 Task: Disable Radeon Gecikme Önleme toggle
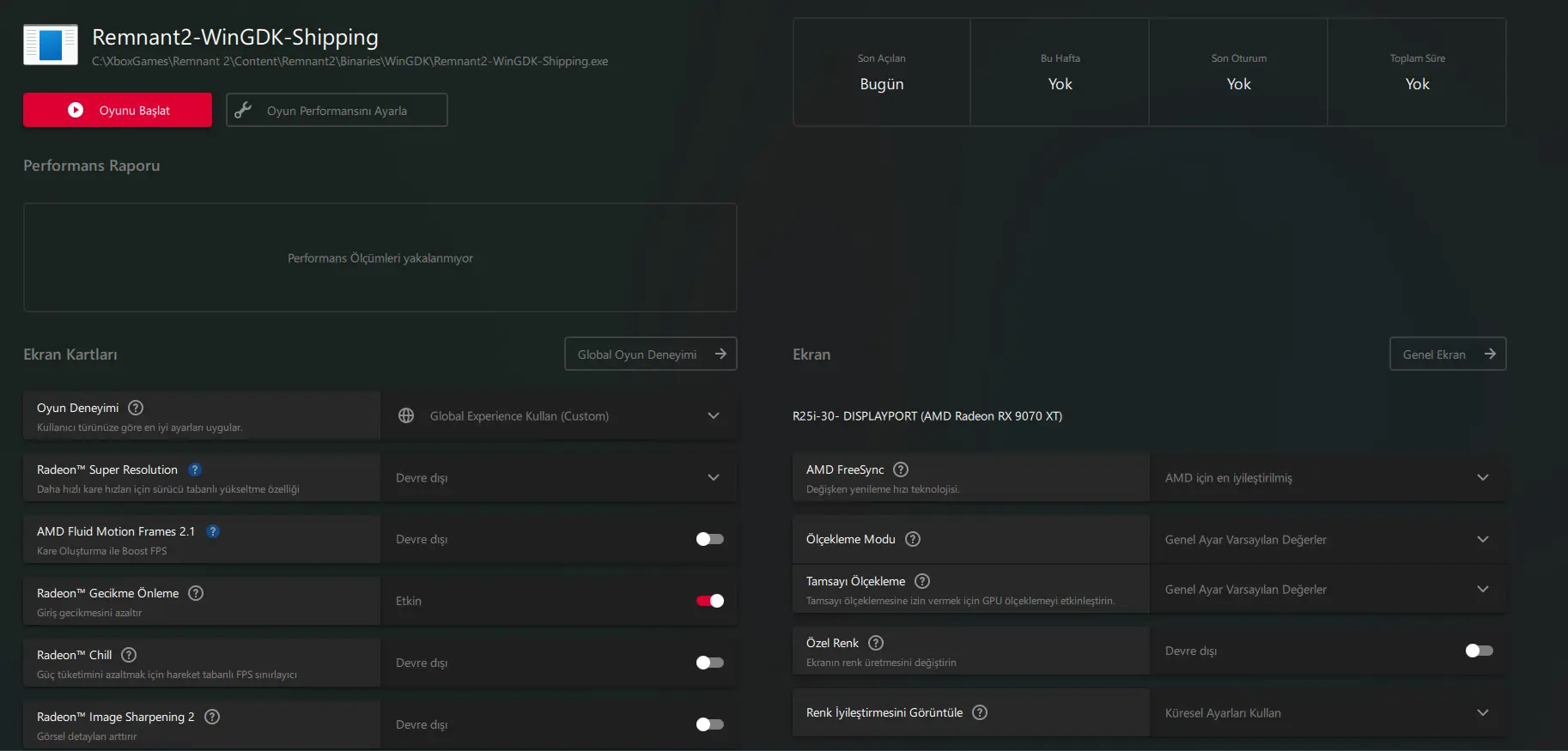[710, 601]
